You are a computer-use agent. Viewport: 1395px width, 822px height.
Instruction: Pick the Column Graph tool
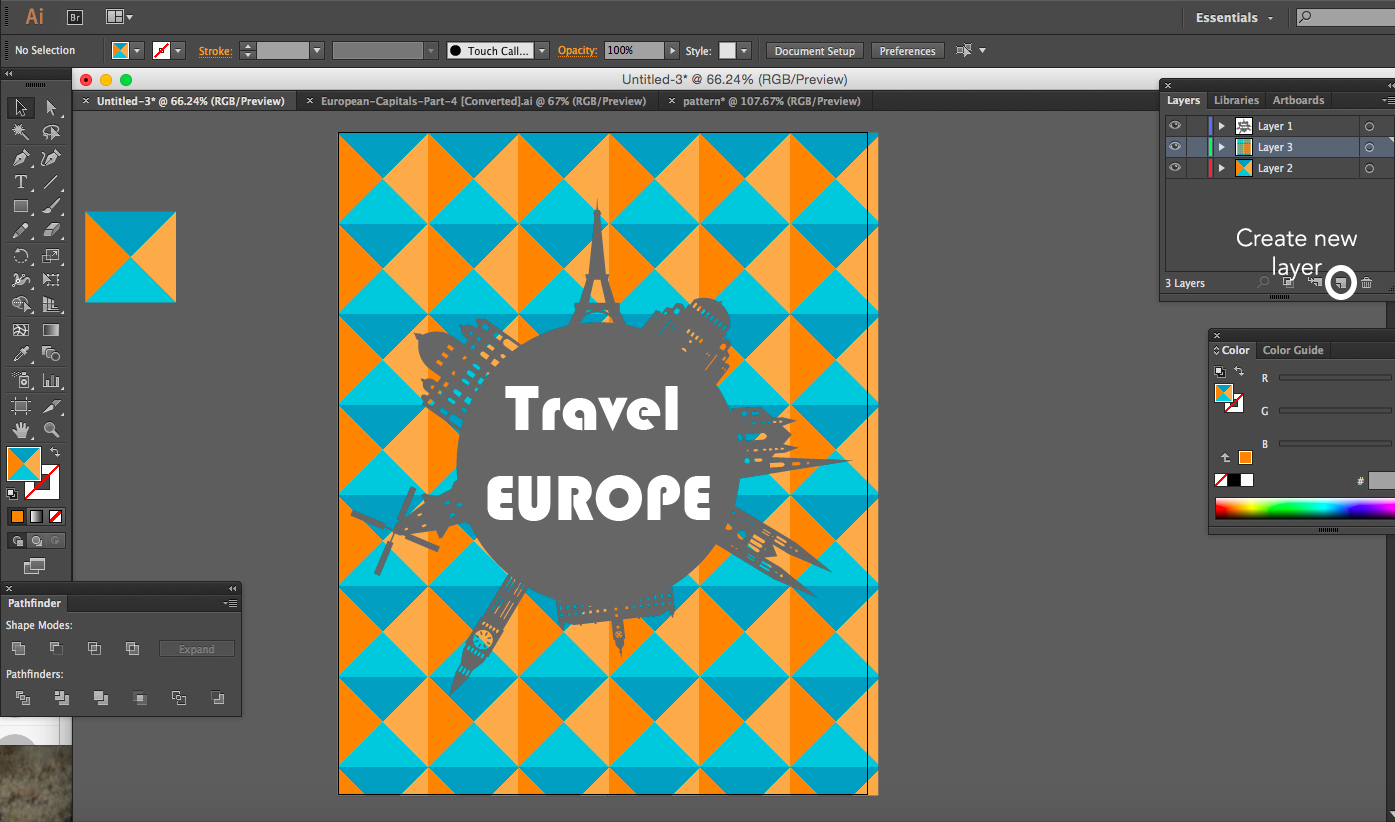51,380
